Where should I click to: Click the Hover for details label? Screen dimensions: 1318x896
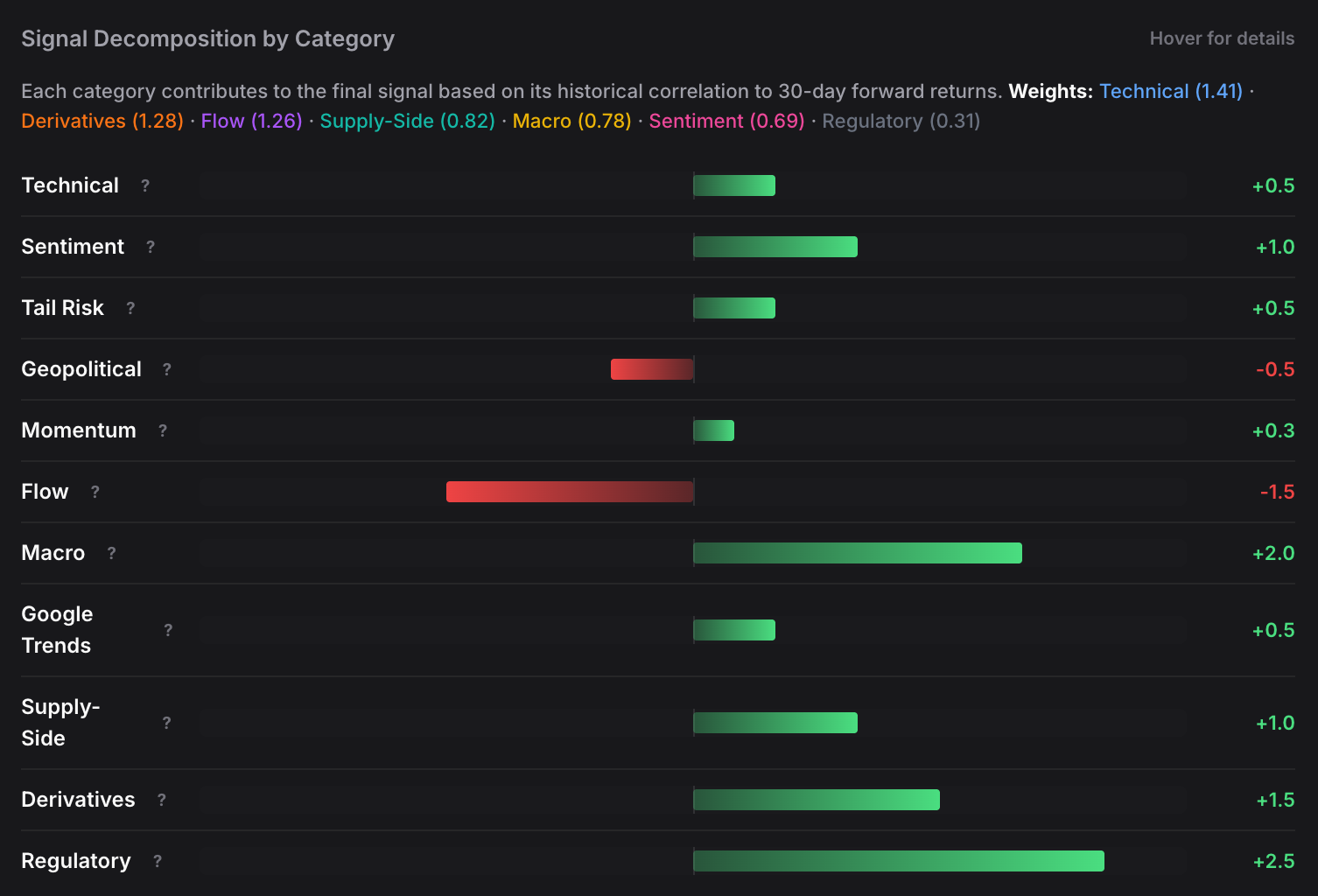click(1222, 38)
